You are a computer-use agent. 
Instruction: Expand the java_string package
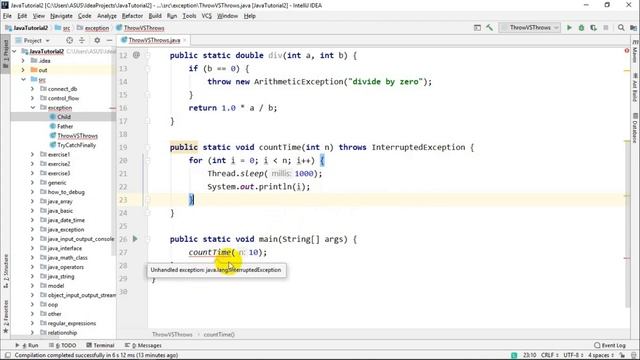pyautogui.click(x=33, y=276)
